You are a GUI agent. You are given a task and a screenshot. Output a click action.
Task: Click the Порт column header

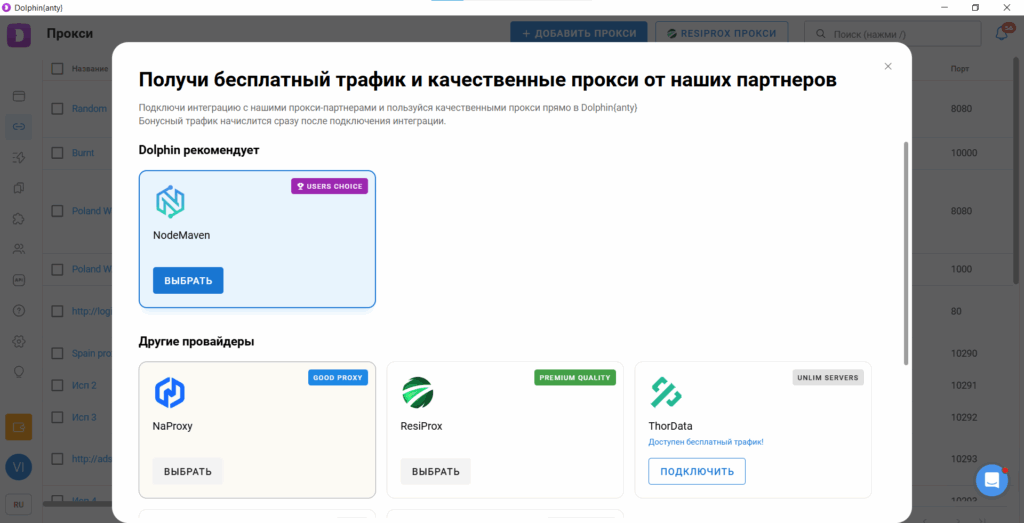tap(960, 69)
